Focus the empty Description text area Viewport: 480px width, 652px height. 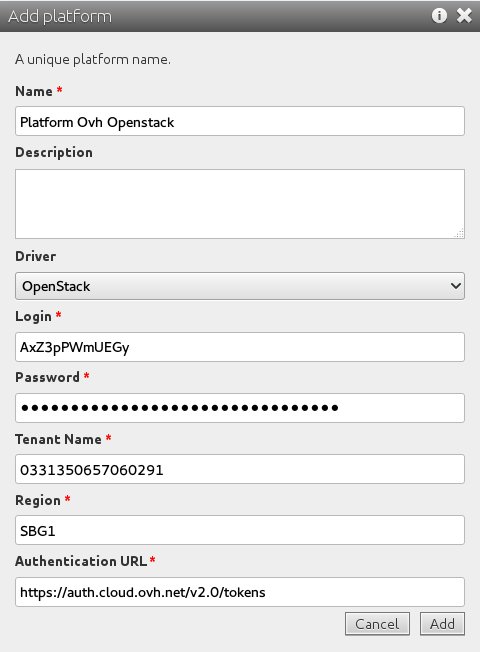[x=240, y=204]
